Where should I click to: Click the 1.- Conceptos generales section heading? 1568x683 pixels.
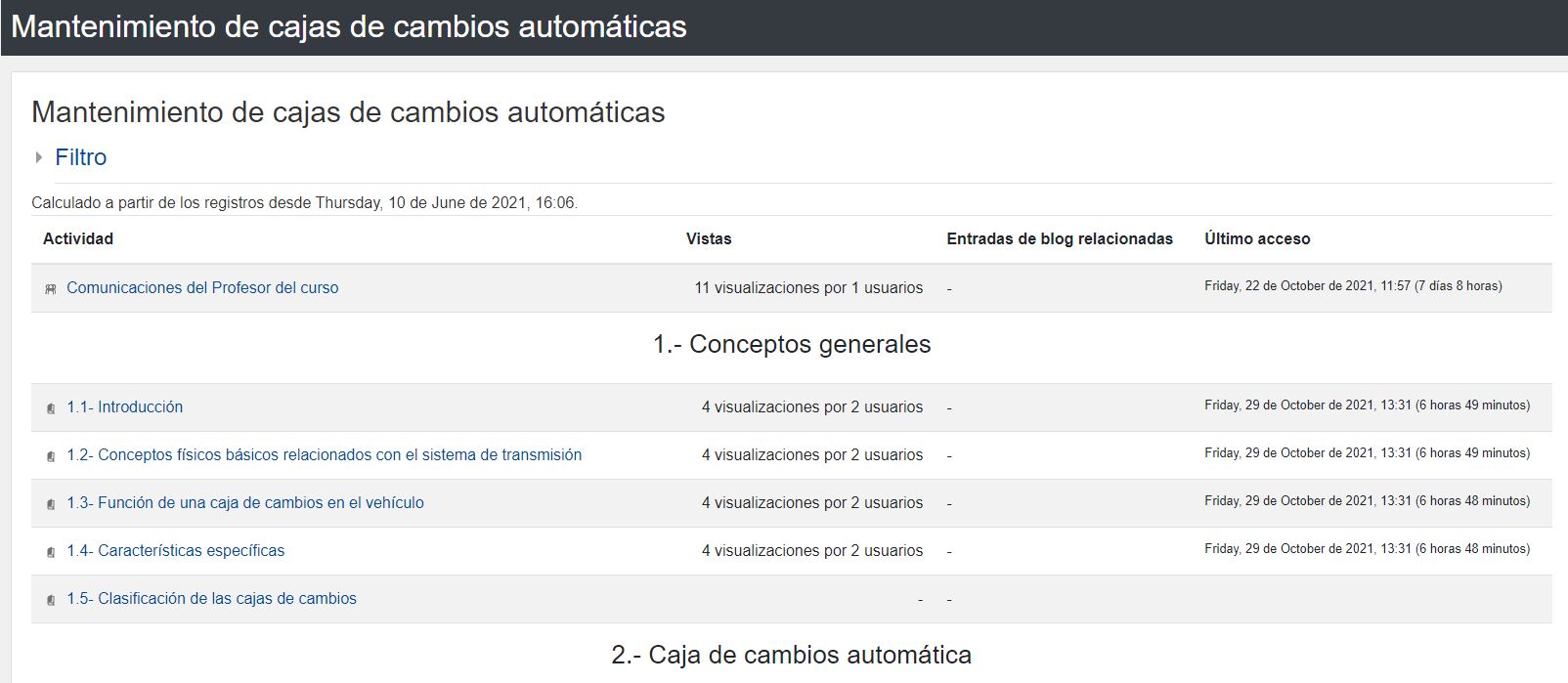point(792,344)
